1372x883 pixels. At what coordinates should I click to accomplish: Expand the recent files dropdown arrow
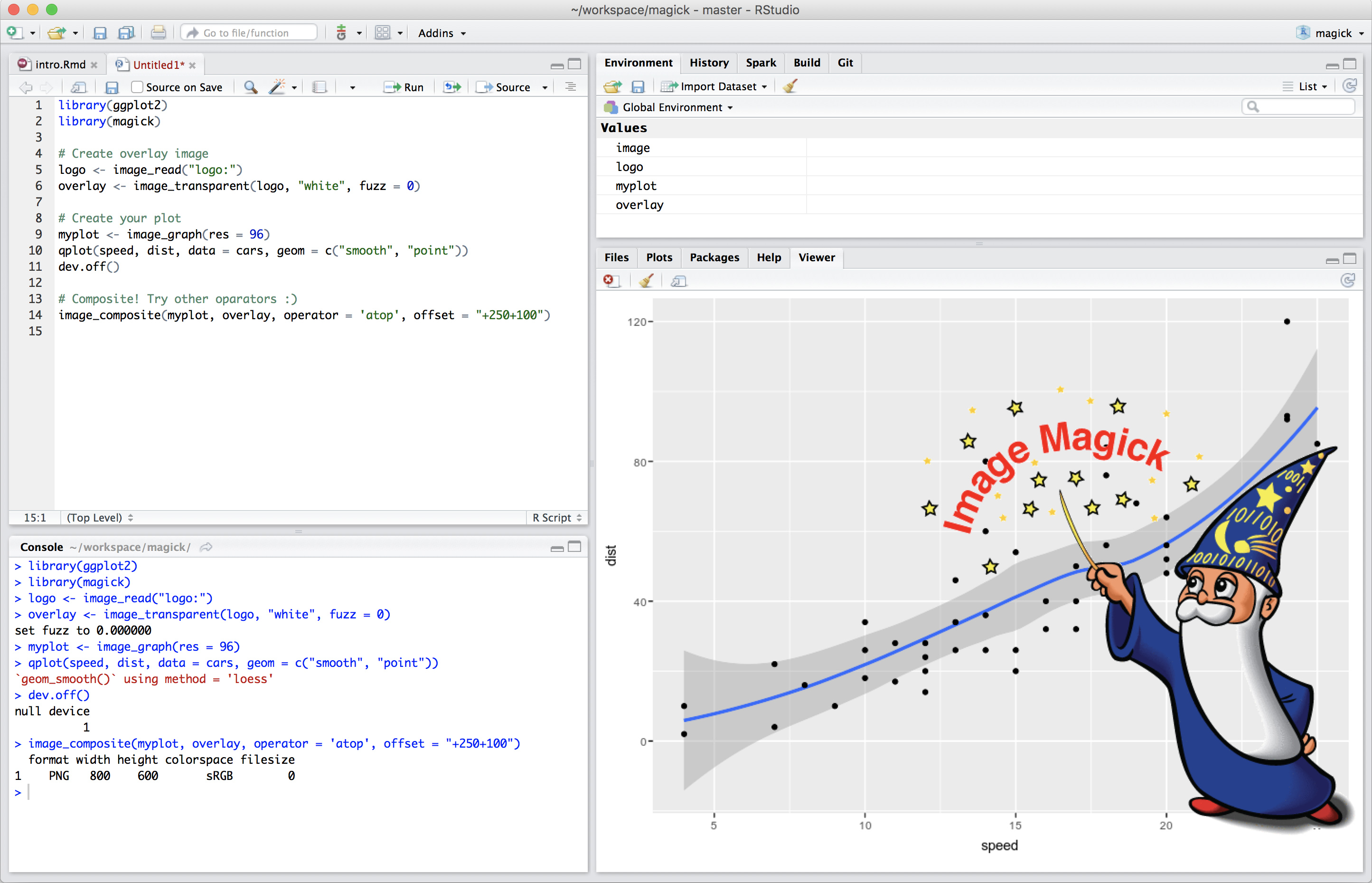click(75, 33)
